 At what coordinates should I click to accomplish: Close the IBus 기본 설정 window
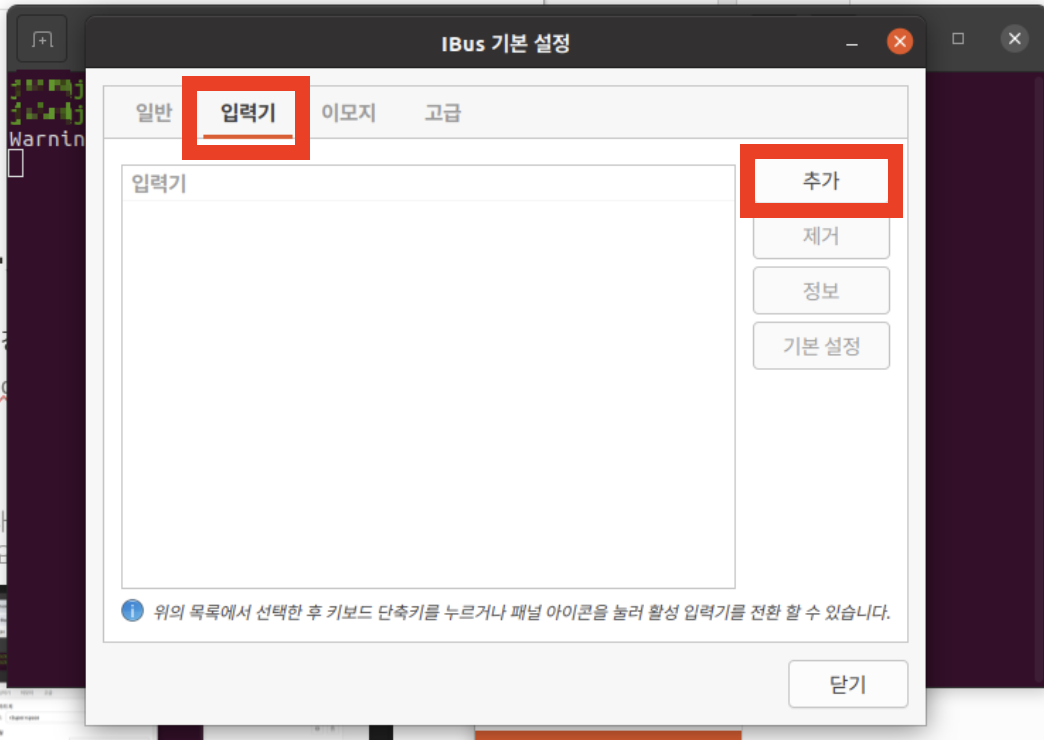click(x=900, y=41)
